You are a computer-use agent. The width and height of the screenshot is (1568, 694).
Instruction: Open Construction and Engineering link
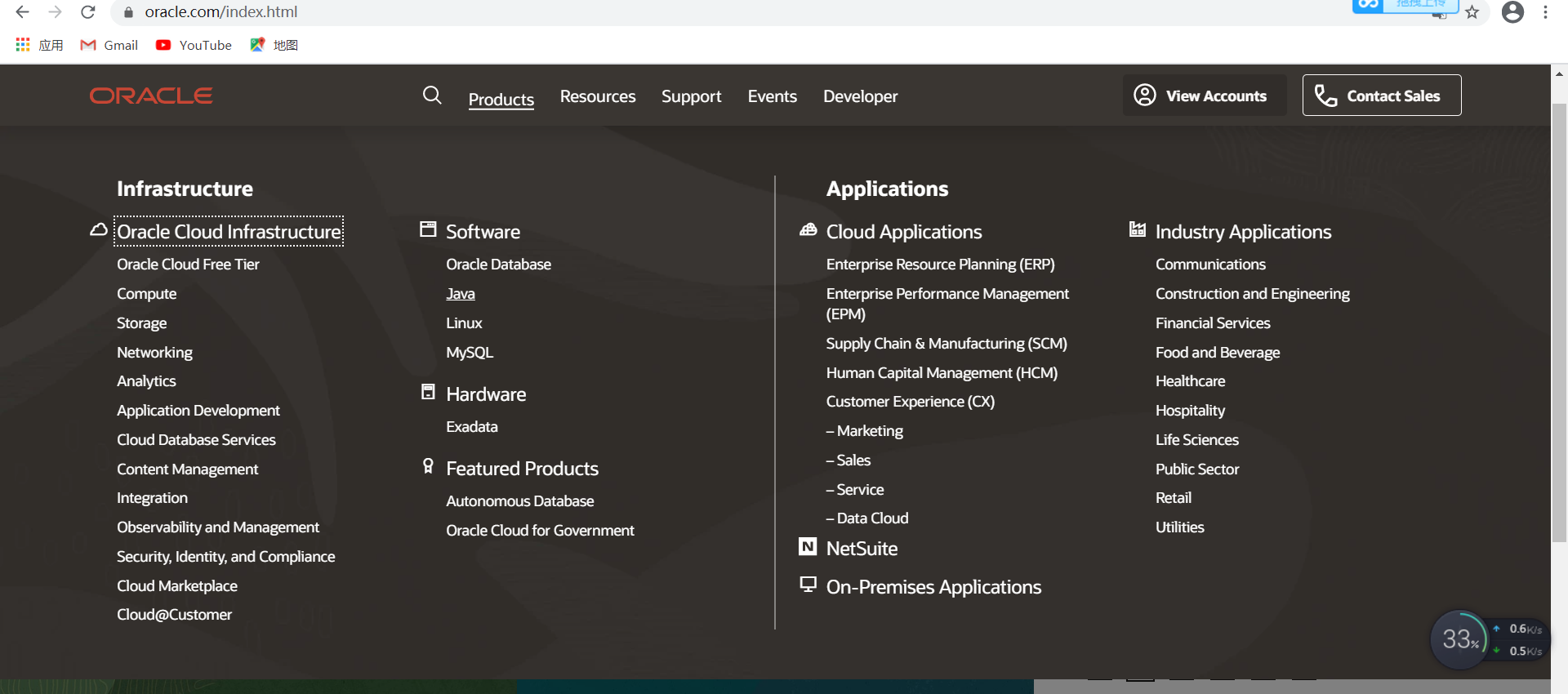click(1252, 294)
